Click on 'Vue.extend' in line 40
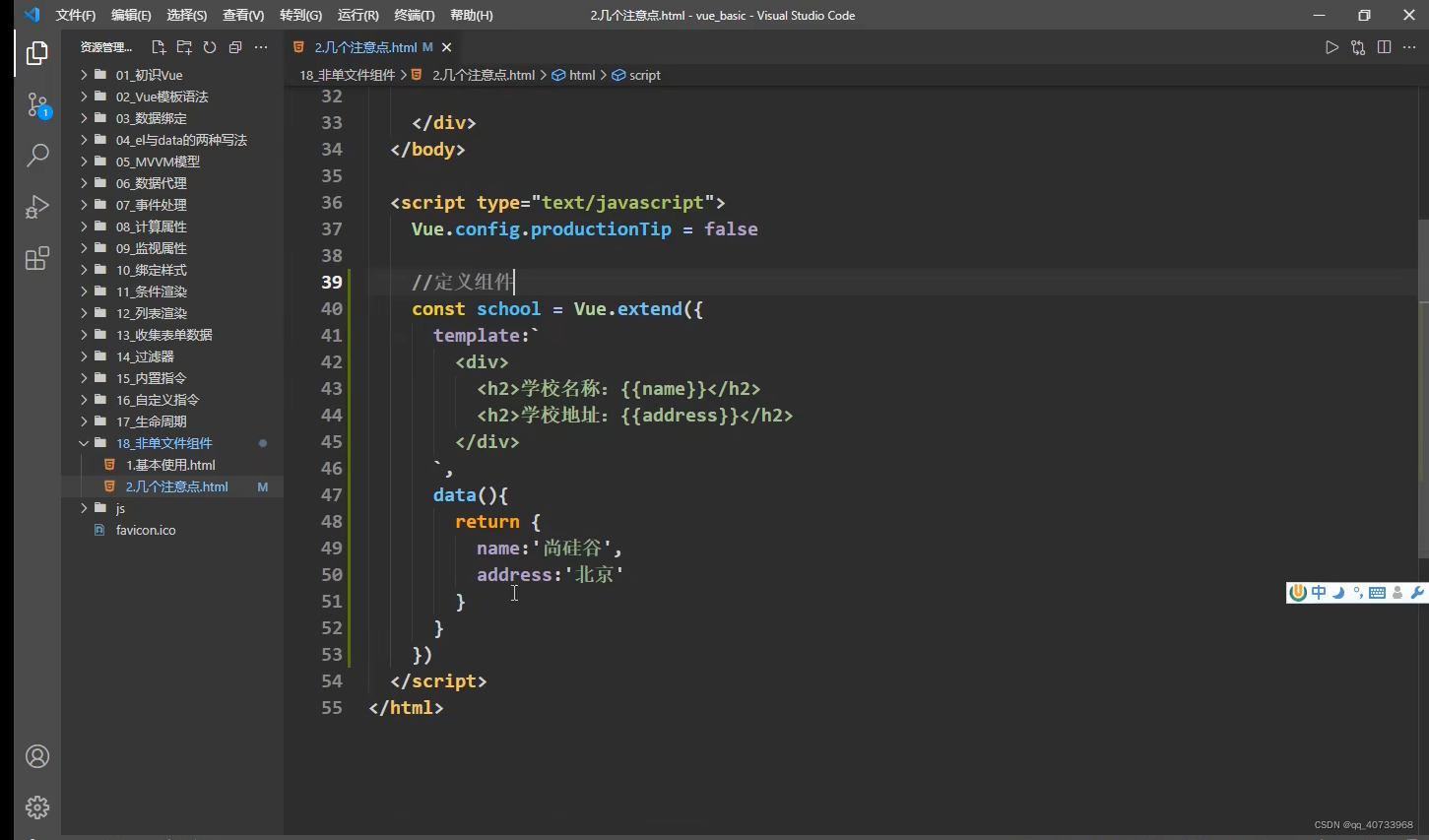The width and height of the screenshot is (1429, 840). 628,309
